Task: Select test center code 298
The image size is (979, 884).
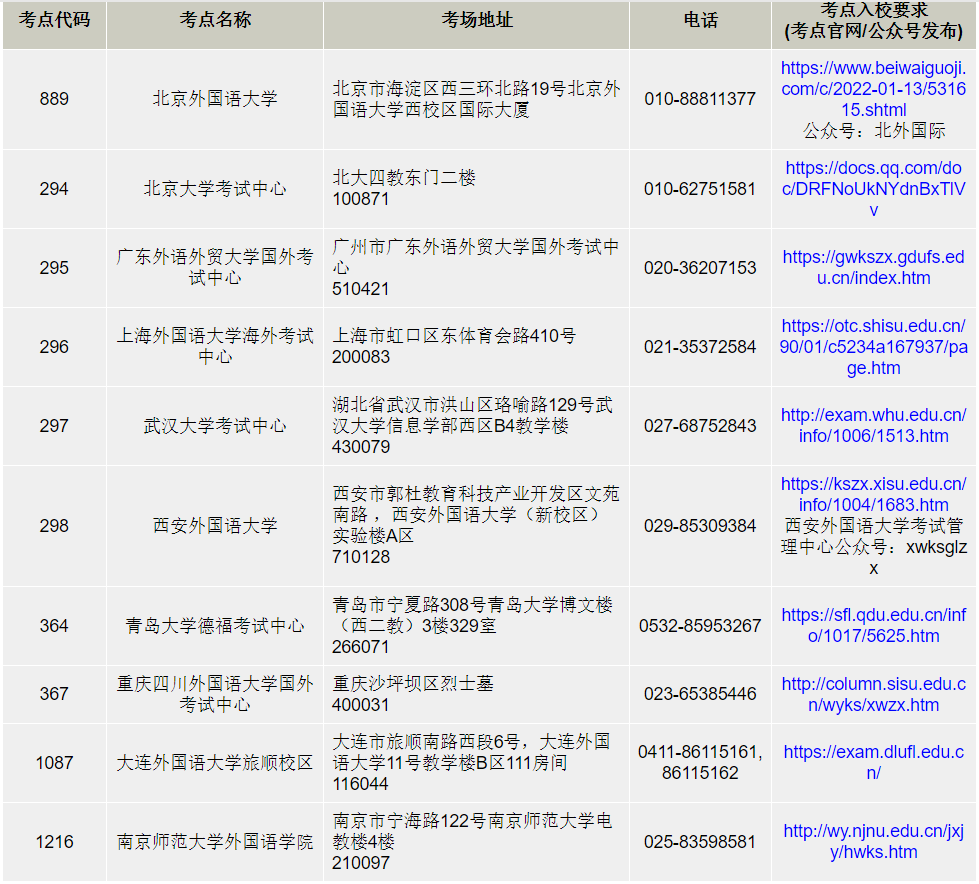Action: pos(54,526)
